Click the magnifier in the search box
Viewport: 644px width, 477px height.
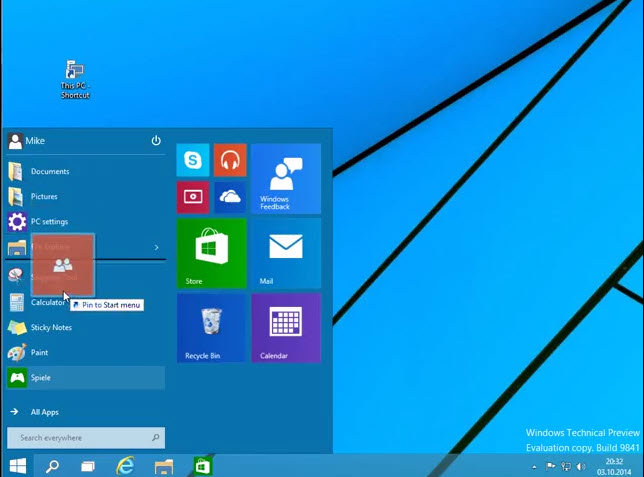click(x=156, y=438)
